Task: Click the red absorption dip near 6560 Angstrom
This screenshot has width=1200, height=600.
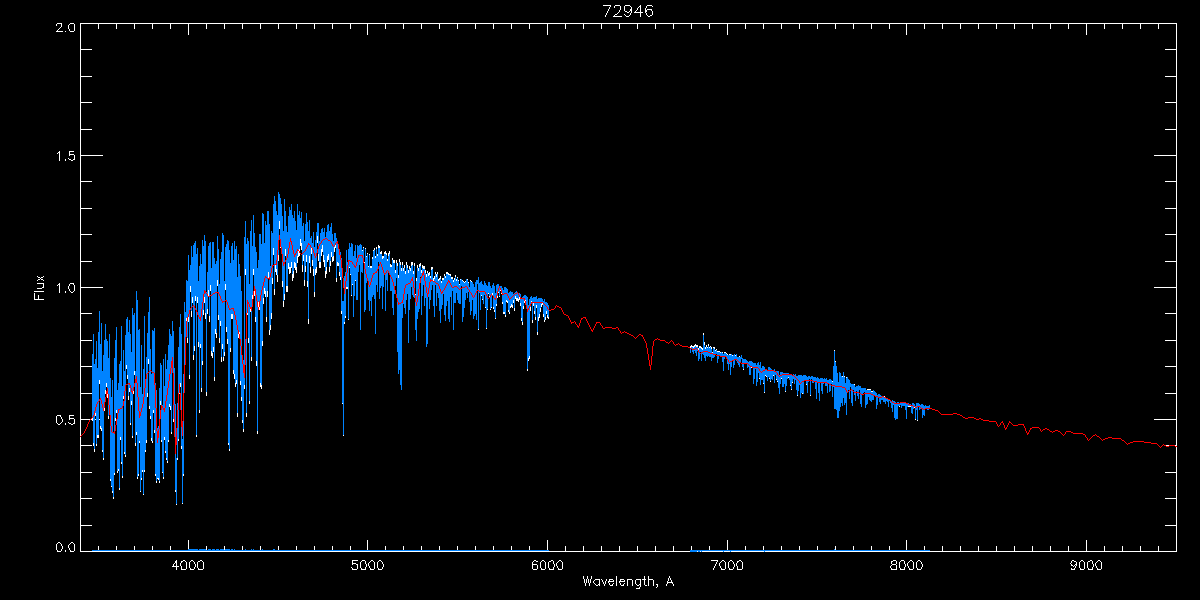Action: [x=650, y=355]
